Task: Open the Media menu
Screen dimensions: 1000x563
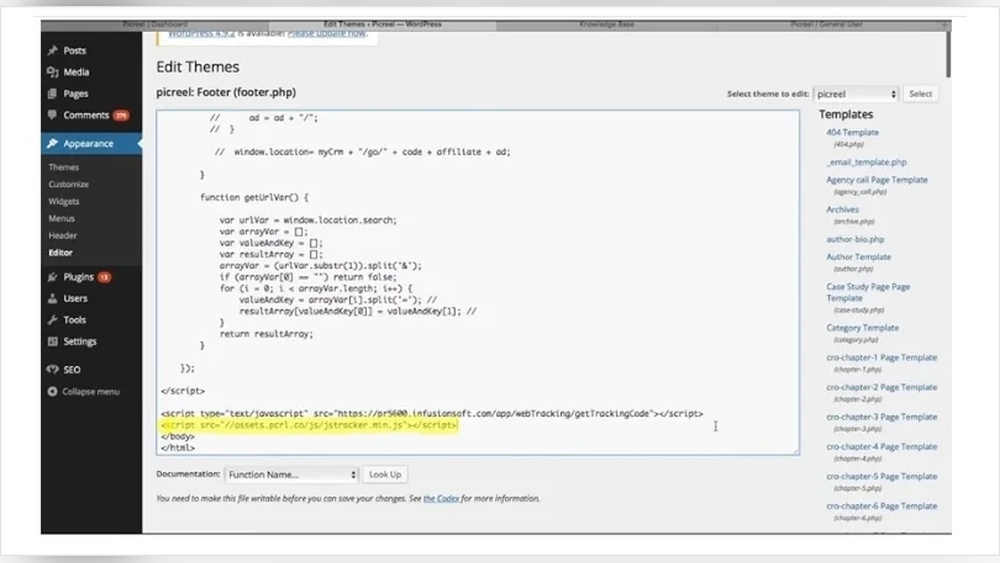Action: 76,72
